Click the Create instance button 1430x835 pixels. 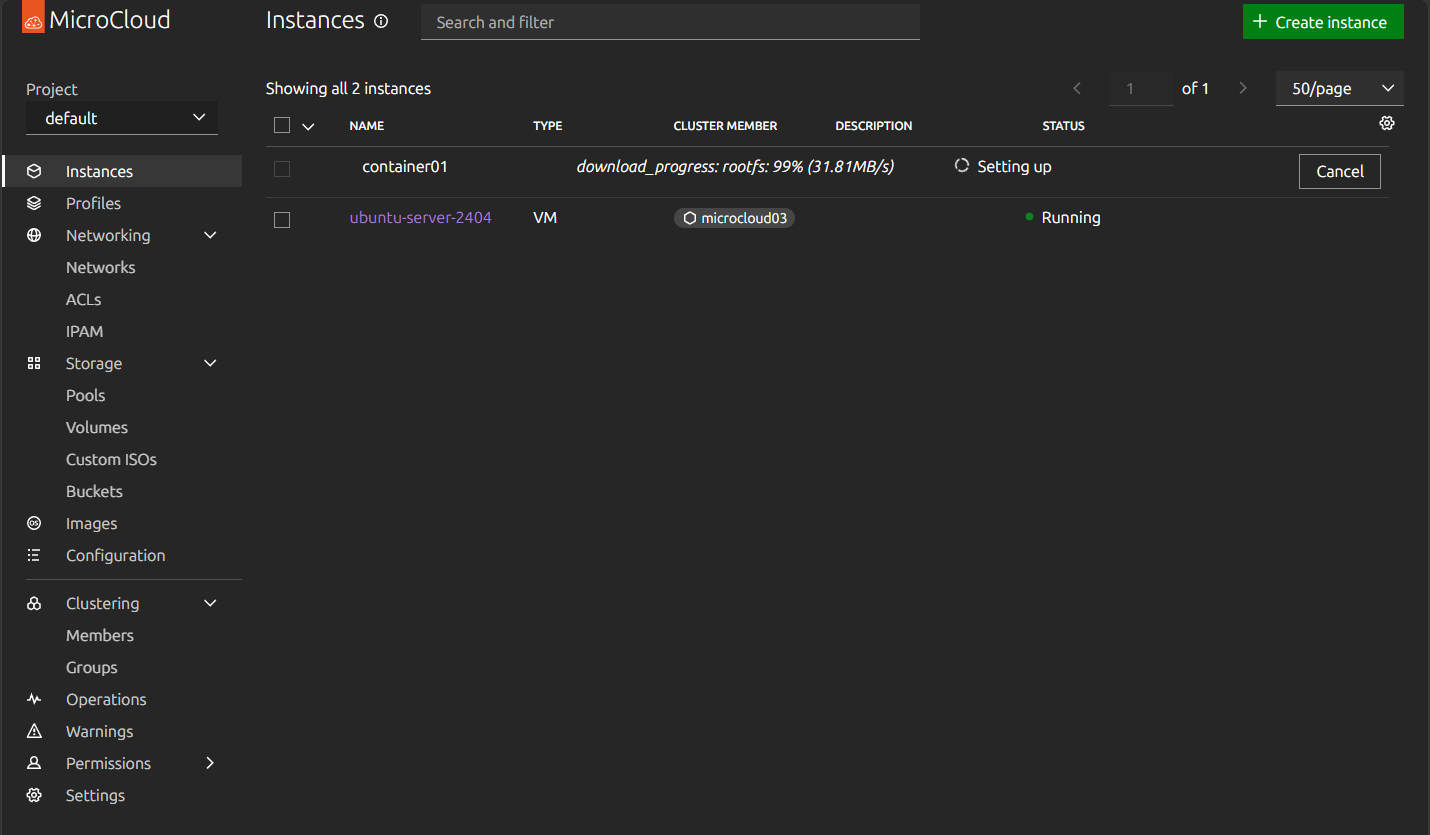[x=1323, y=22]
